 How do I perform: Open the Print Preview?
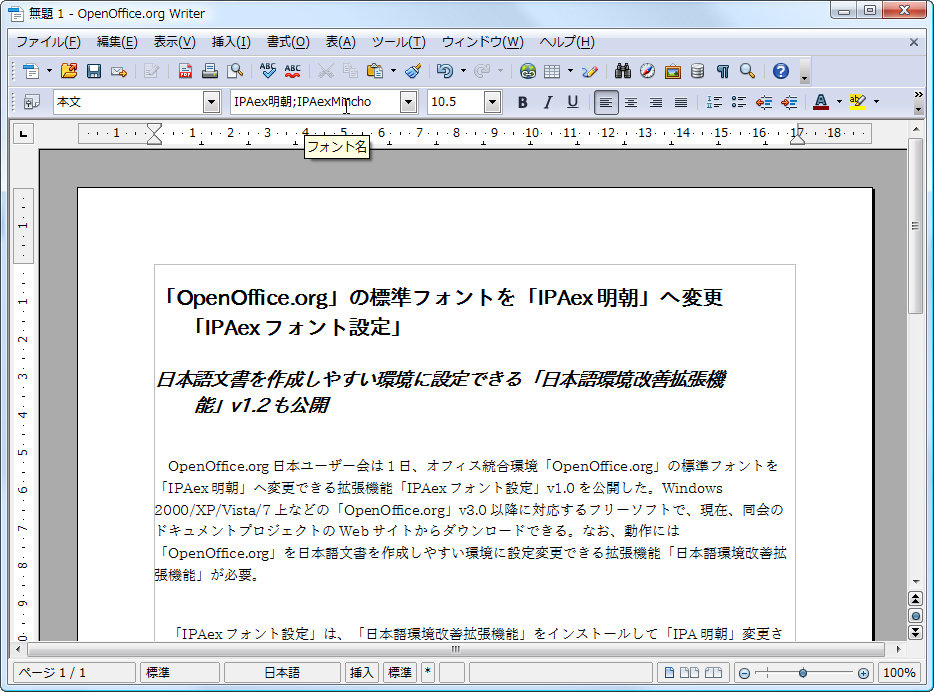(x=236, y=71)
